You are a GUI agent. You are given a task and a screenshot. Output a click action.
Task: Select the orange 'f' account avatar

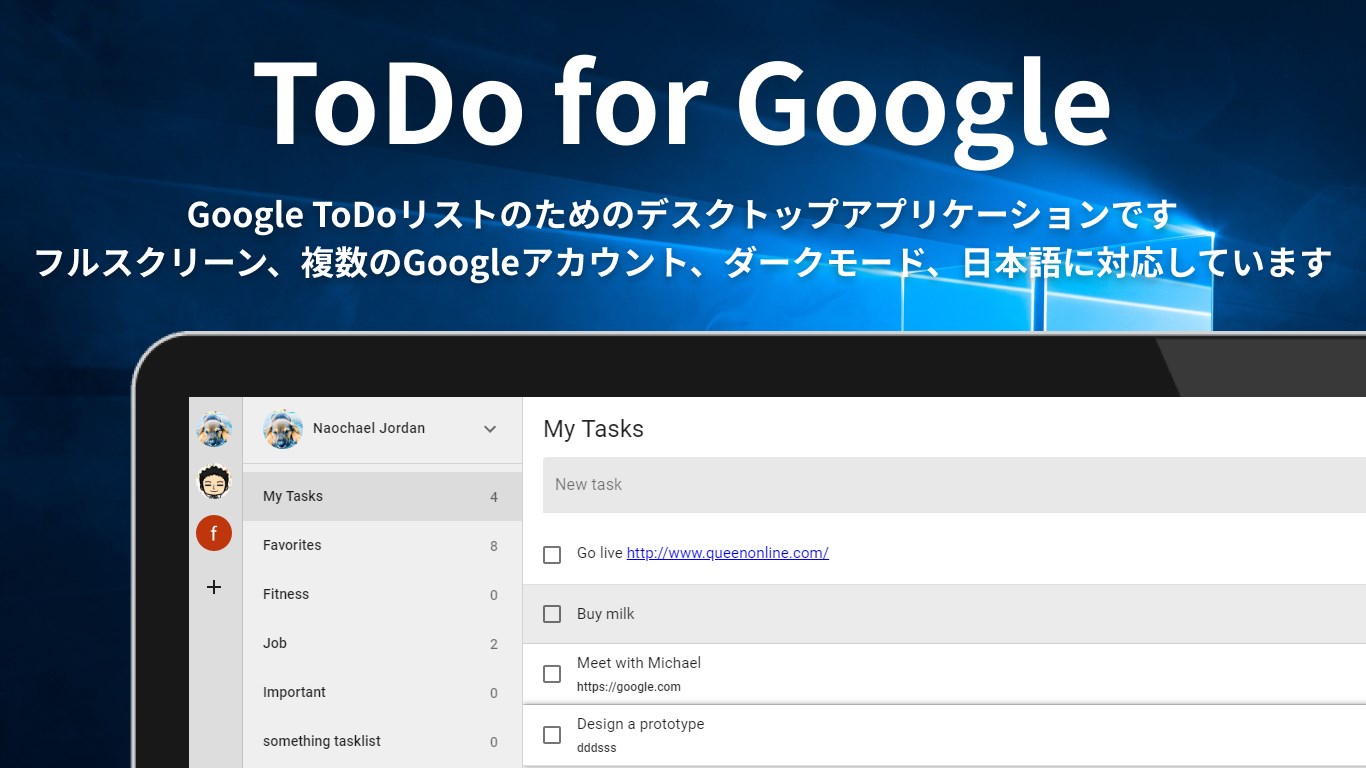tap(214, 534)
